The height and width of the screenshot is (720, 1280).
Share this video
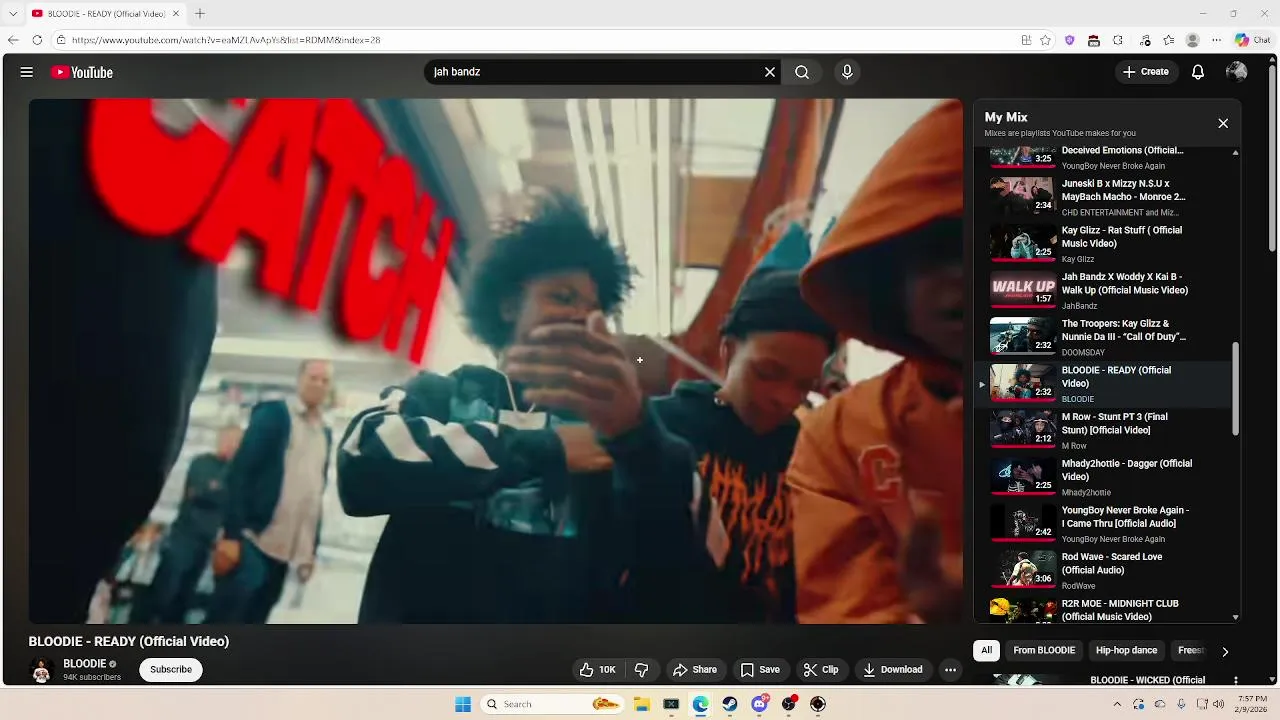pyautogui.click(x=695, y=670)
